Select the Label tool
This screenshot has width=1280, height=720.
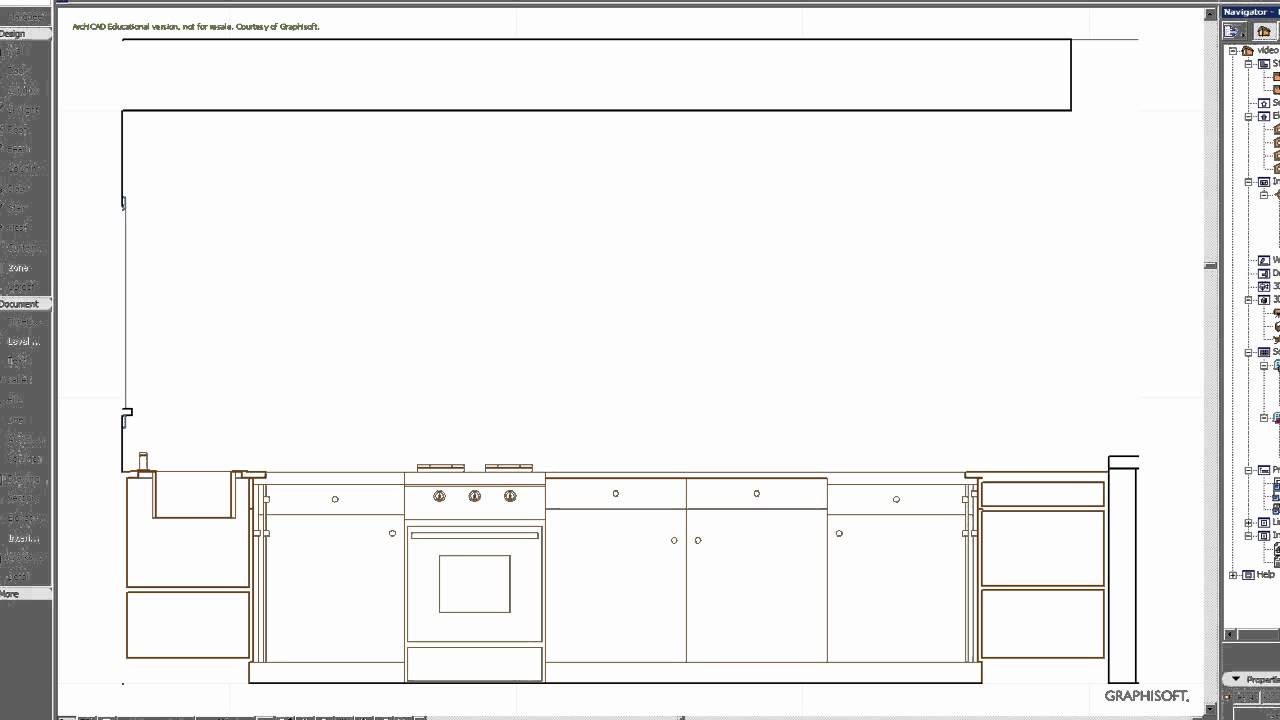25,380
